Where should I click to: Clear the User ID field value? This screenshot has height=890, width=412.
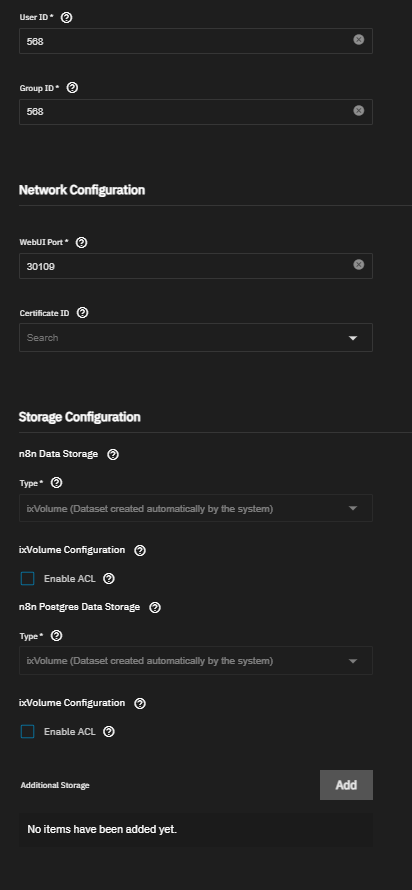click(359, 39)
